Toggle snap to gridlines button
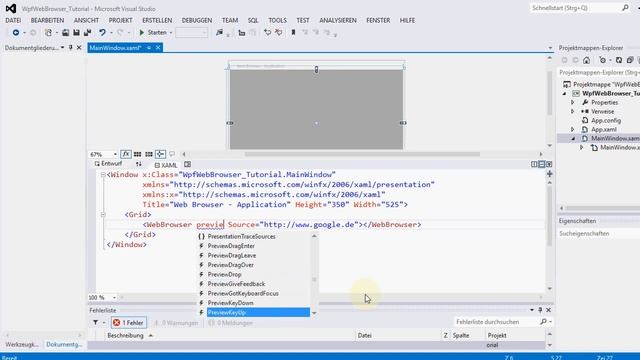The width and height of the screenshot is (640, 360). click(149, 154)
